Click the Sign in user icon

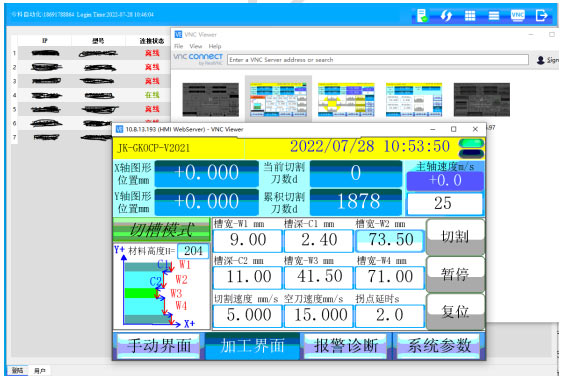click(x=540, y=60)
